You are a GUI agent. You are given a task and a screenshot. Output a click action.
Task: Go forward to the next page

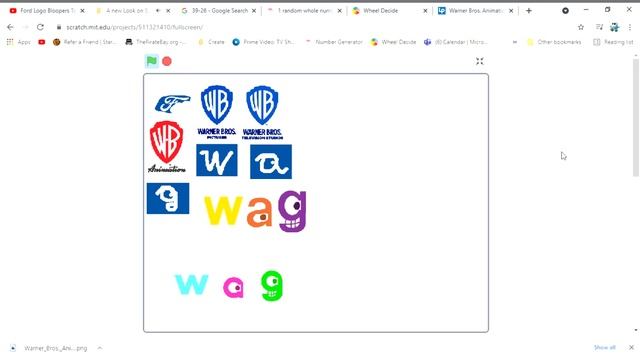pos(25,27)
